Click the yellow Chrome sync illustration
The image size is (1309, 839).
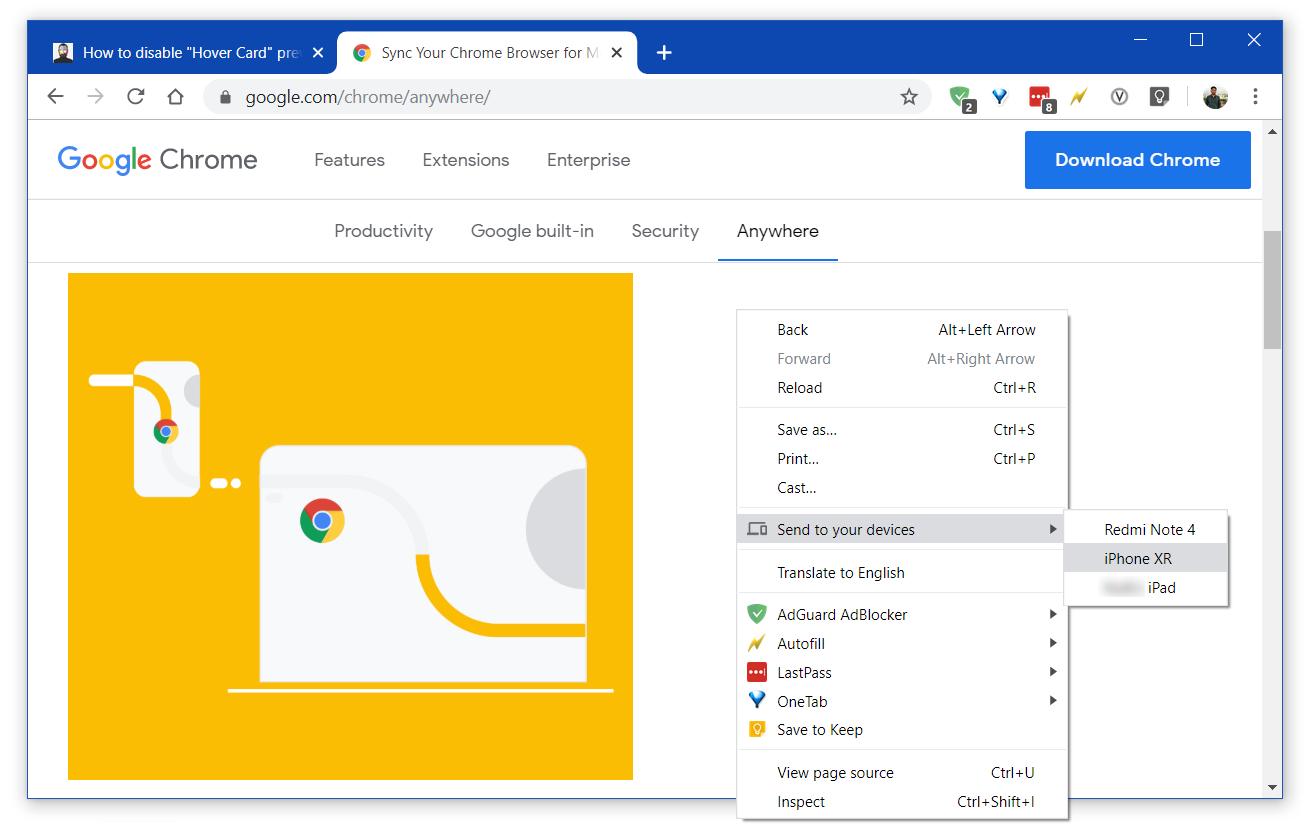coord(350,526)
